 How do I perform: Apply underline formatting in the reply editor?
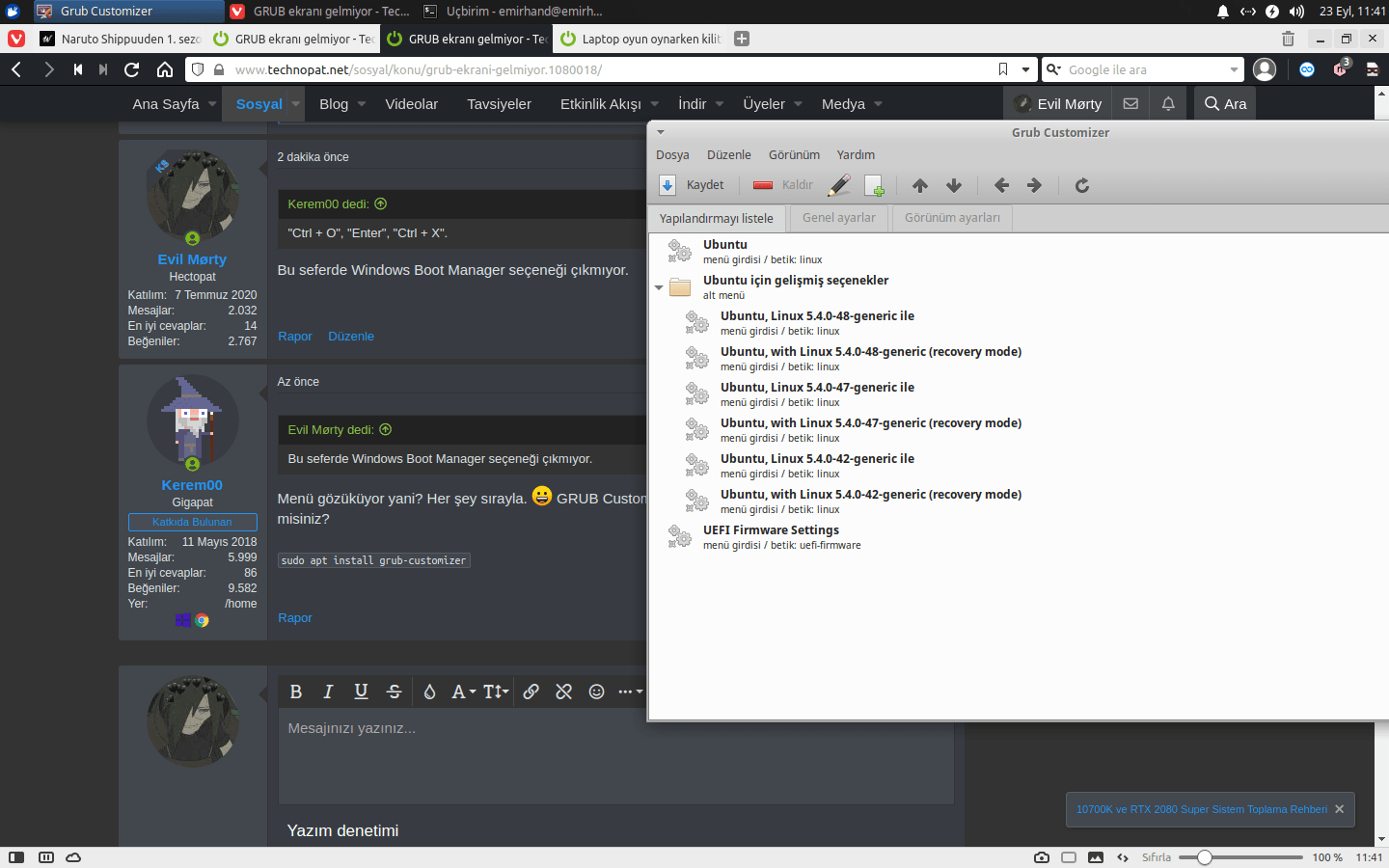[361, 692]
